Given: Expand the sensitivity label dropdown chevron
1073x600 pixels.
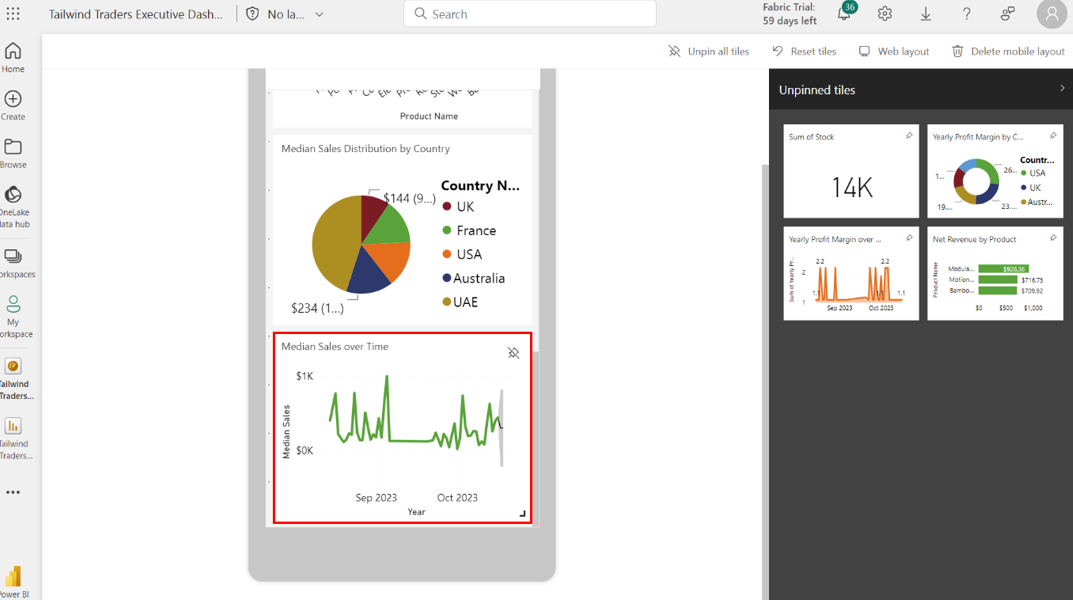Looking at the screenshot, I should pos(319,15).
